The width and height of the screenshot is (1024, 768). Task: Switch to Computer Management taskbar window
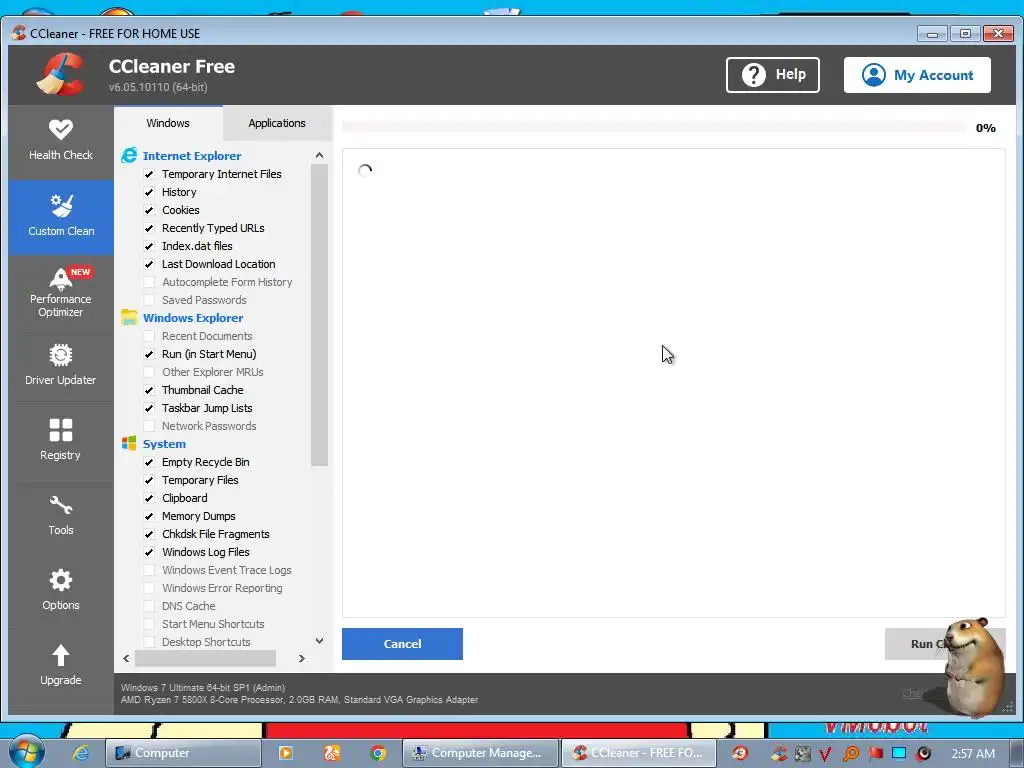point(481,753)
